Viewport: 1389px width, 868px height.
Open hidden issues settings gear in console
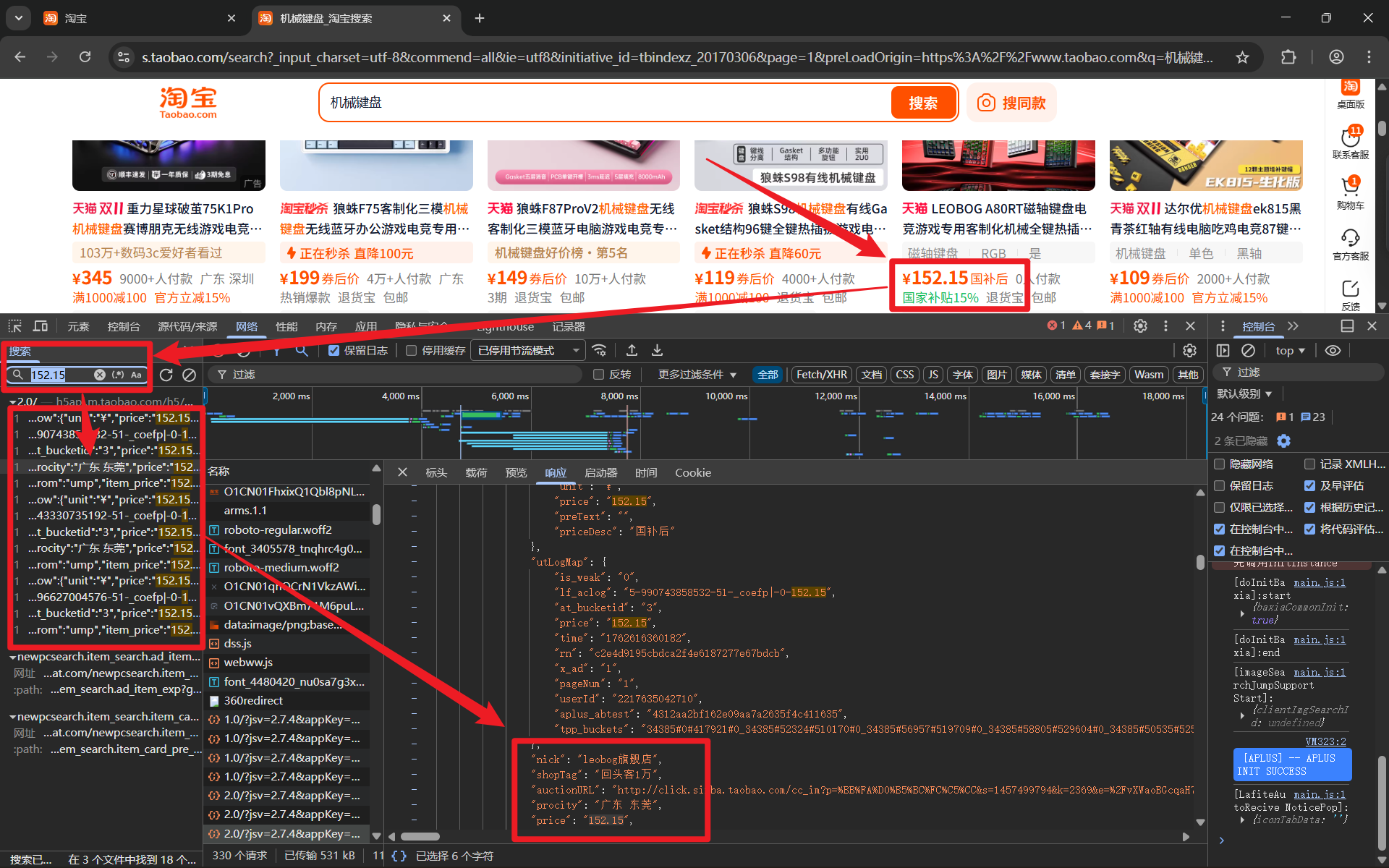click(x=1284, y=441)
